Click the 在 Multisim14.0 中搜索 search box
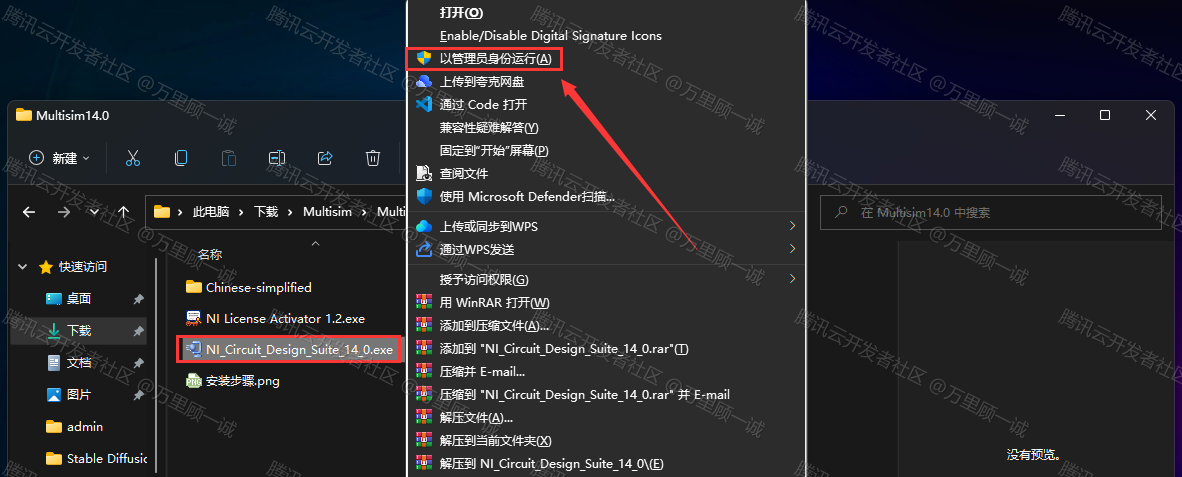This screenshot has width=1182, height=477. 991,213
